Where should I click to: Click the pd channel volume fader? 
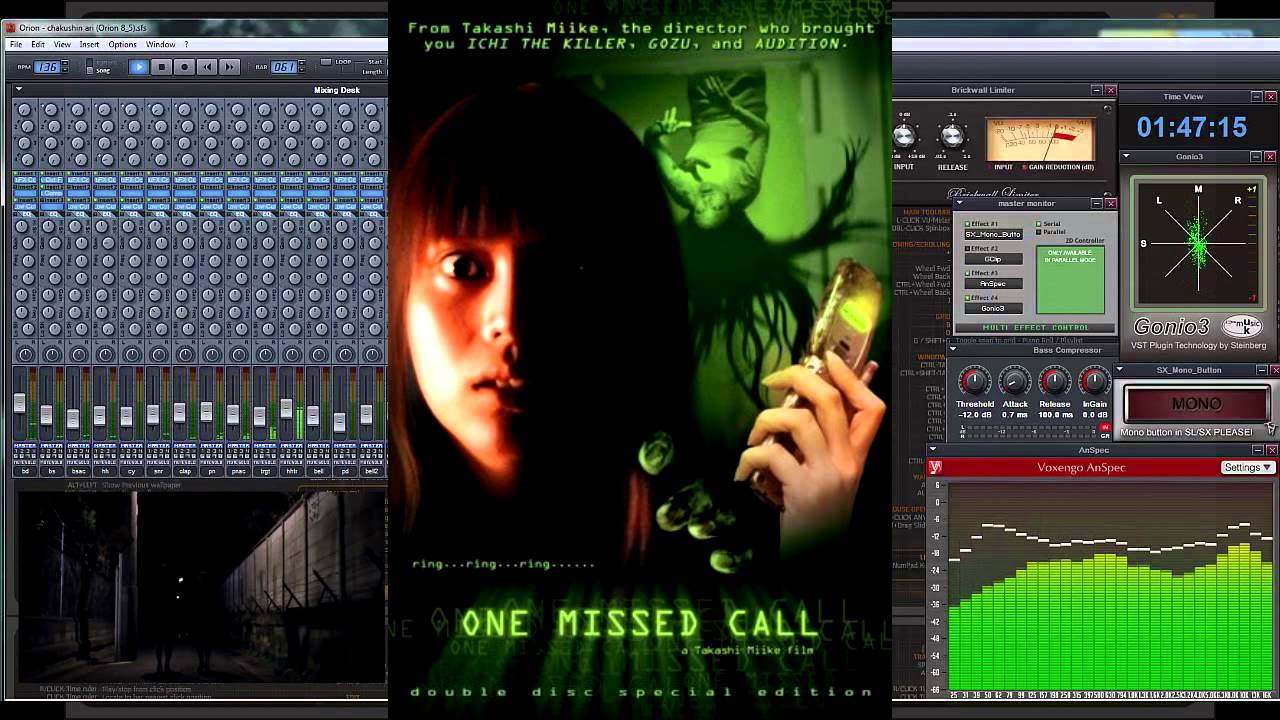pyautogui.click(x=340, y=420)
